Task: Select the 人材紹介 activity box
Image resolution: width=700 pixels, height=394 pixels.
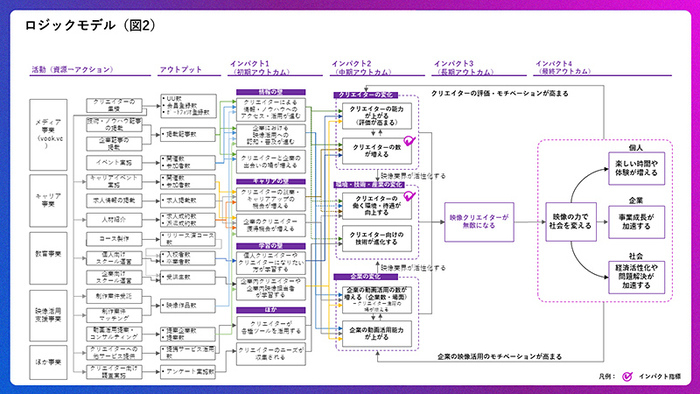Action: click(x=114, y=220)
